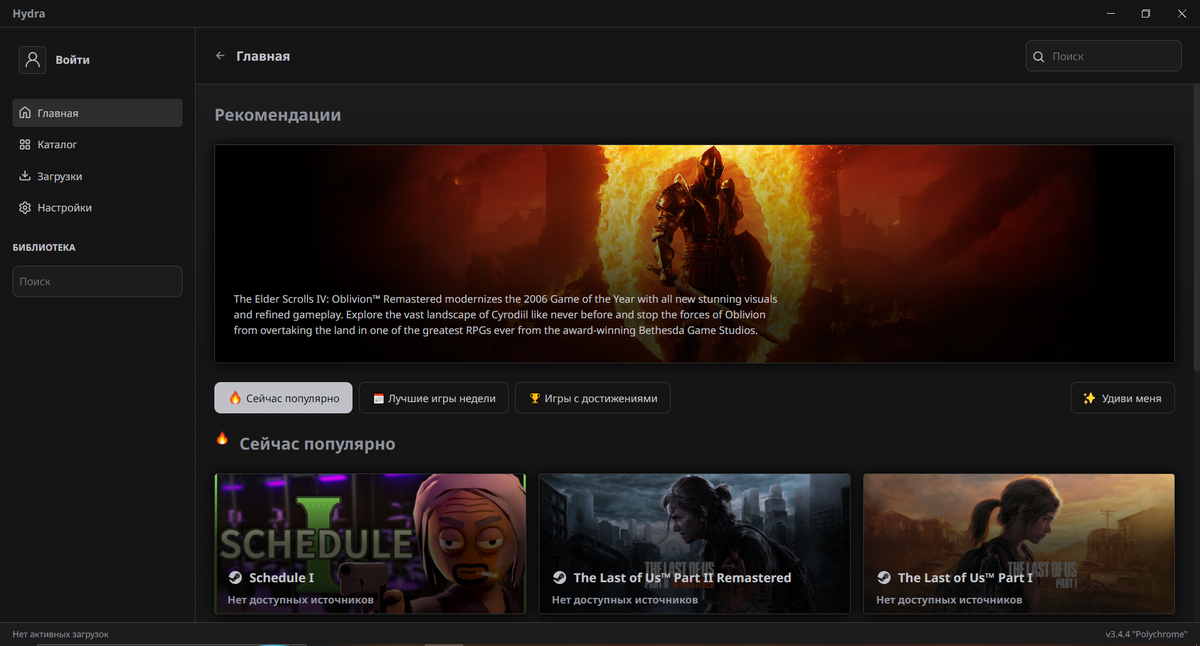Open The Last of Us Part I card
Screen dimensions: 1200x646
click(x=1019, y=544)
